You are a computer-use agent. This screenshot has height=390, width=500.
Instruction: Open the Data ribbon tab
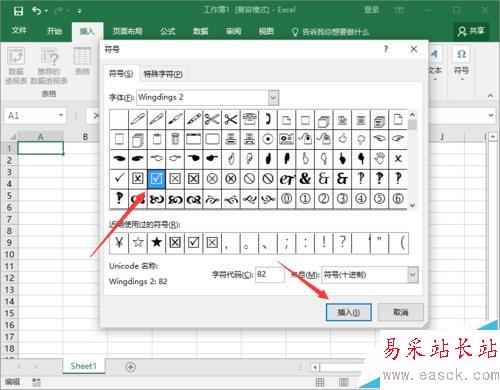point(200,32)
